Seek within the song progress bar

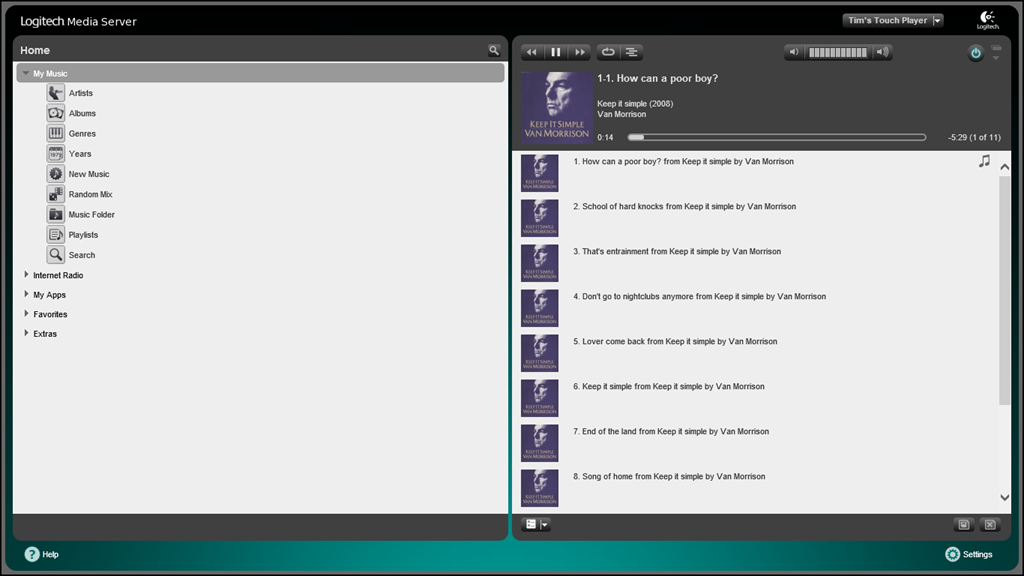[x=777, y=137]
